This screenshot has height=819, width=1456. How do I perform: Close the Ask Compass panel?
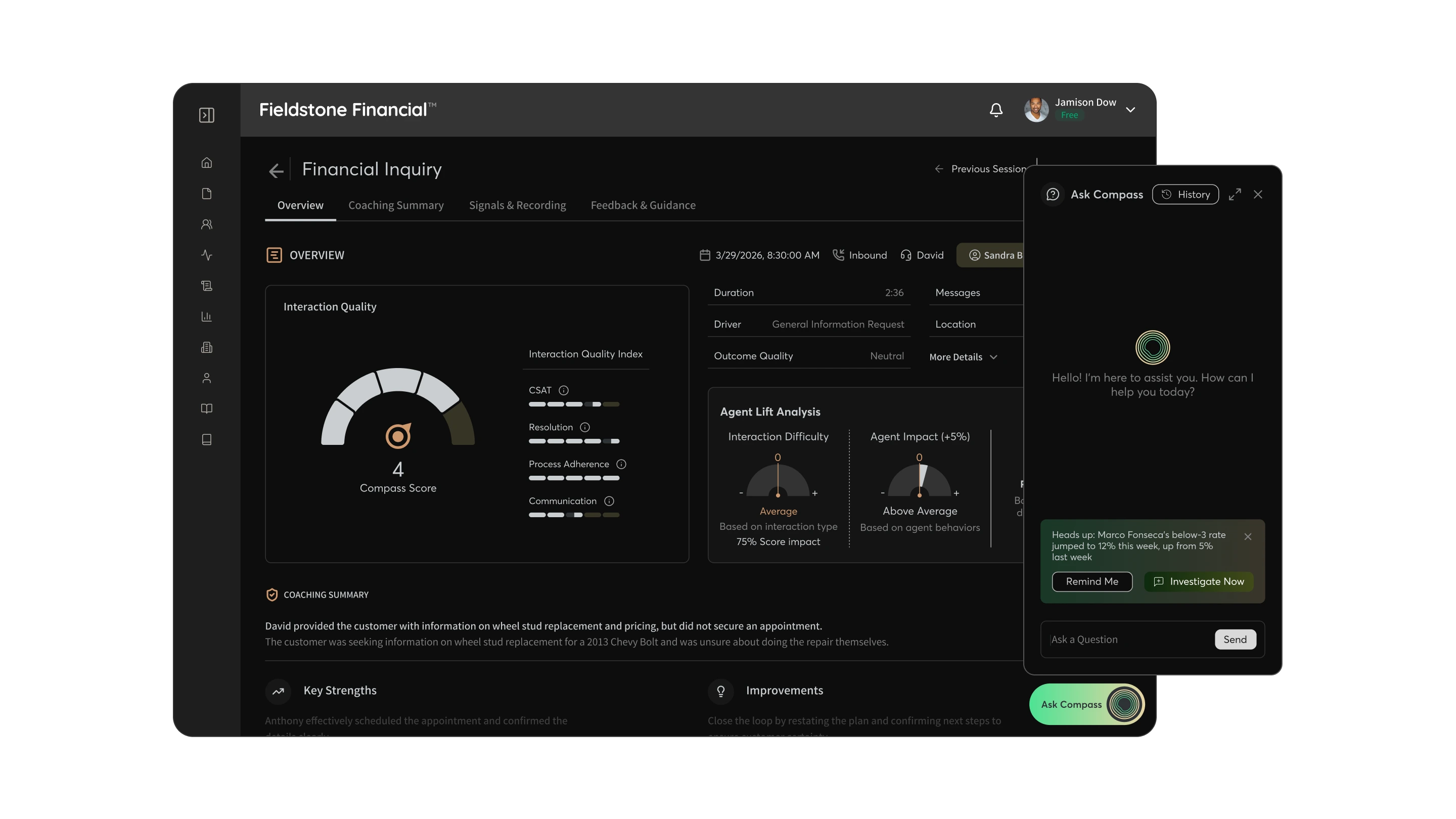(1258, 195)
